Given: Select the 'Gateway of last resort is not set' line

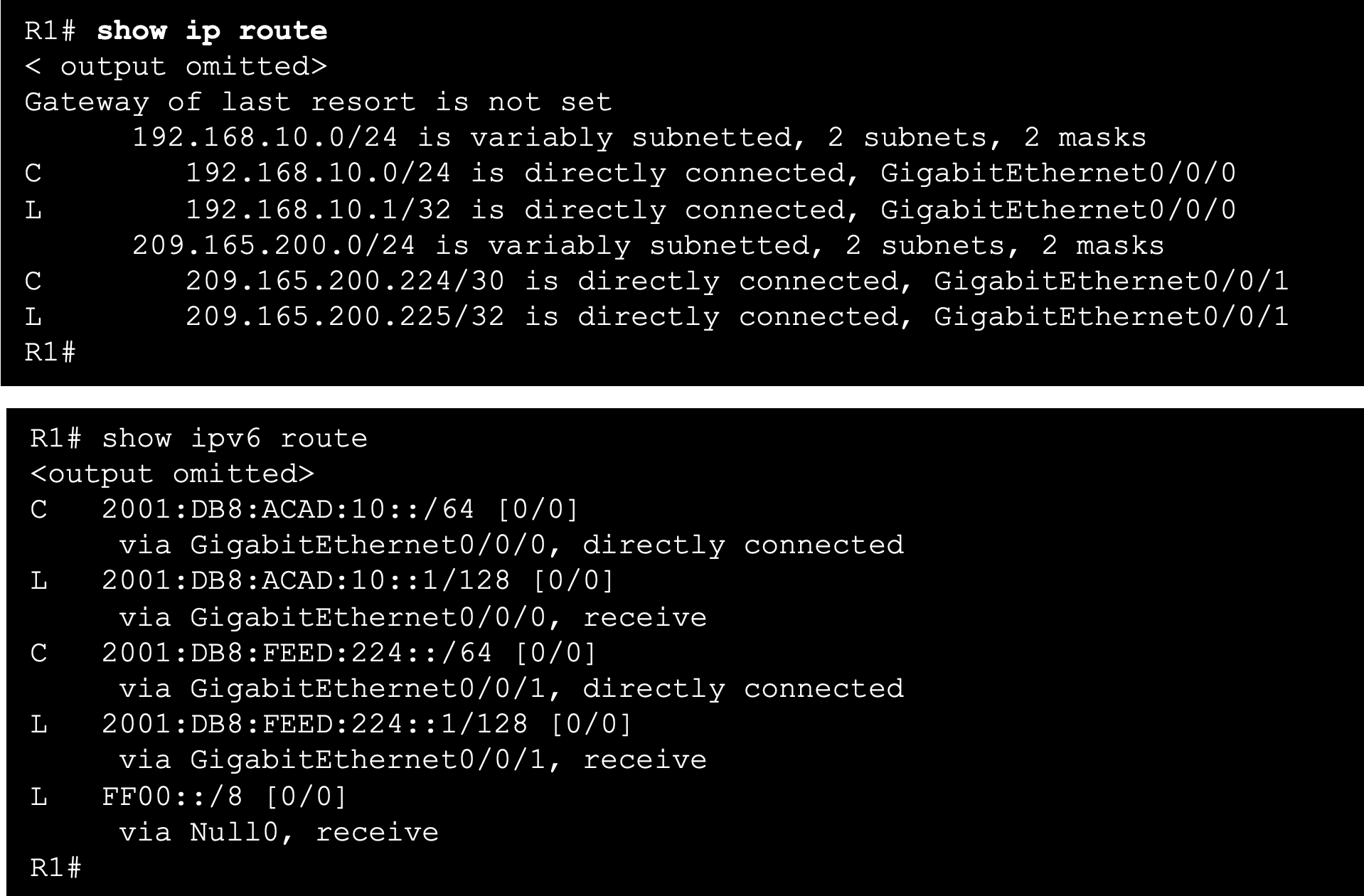Looking at the screenshot, I should [318, 102].
